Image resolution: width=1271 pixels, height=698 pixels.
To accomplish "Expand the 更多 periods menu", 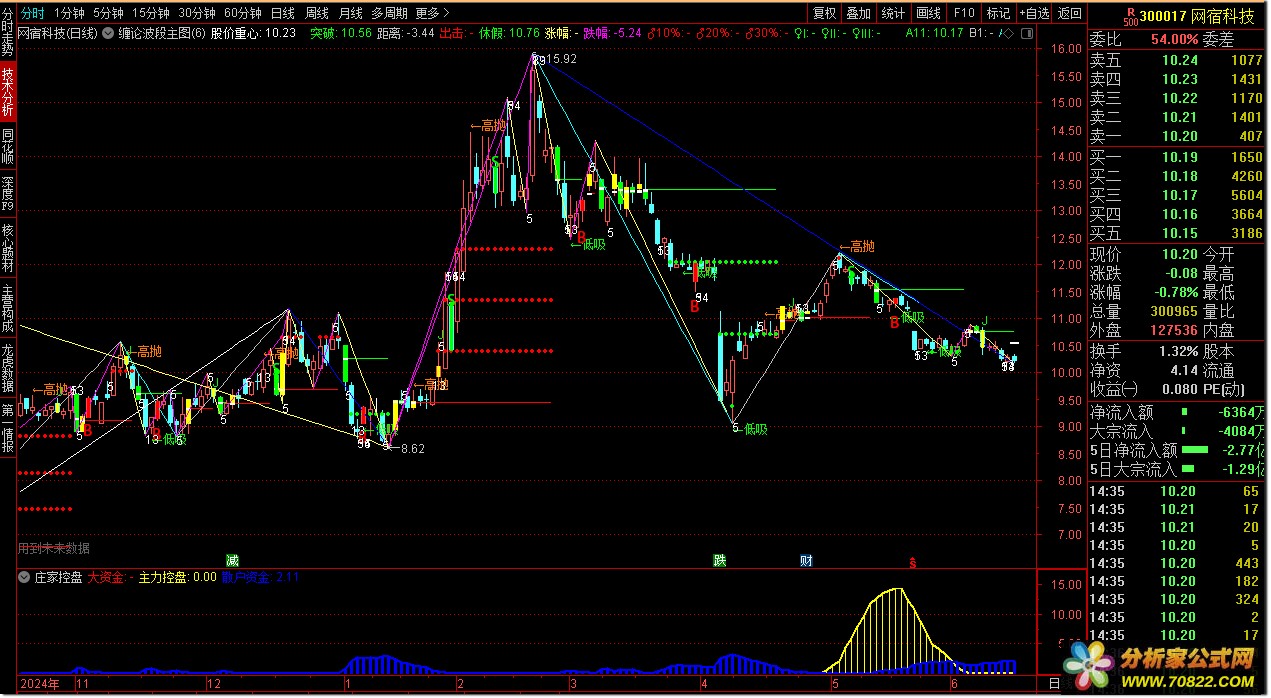I will (432, 13).
